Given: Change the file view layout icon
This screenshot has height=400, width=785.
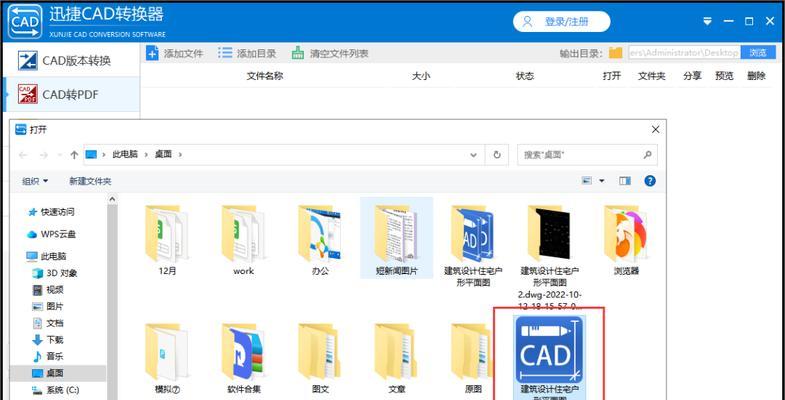Looking at the screenshot, I should [587, 181].
